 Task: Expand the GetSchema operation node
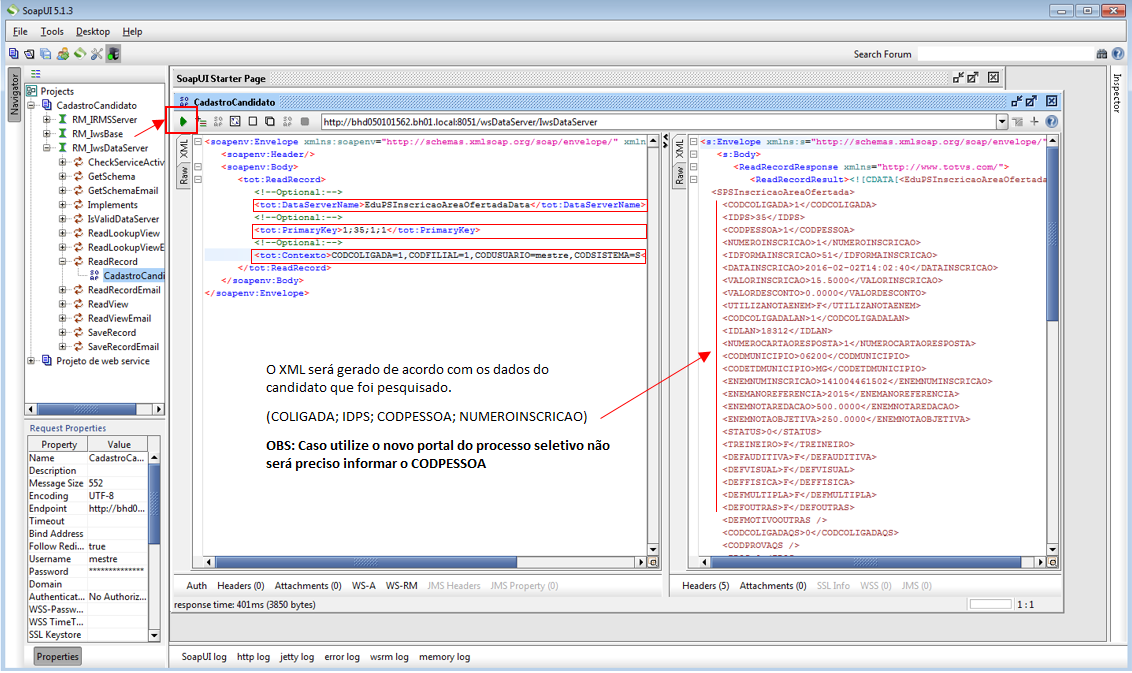64,176
